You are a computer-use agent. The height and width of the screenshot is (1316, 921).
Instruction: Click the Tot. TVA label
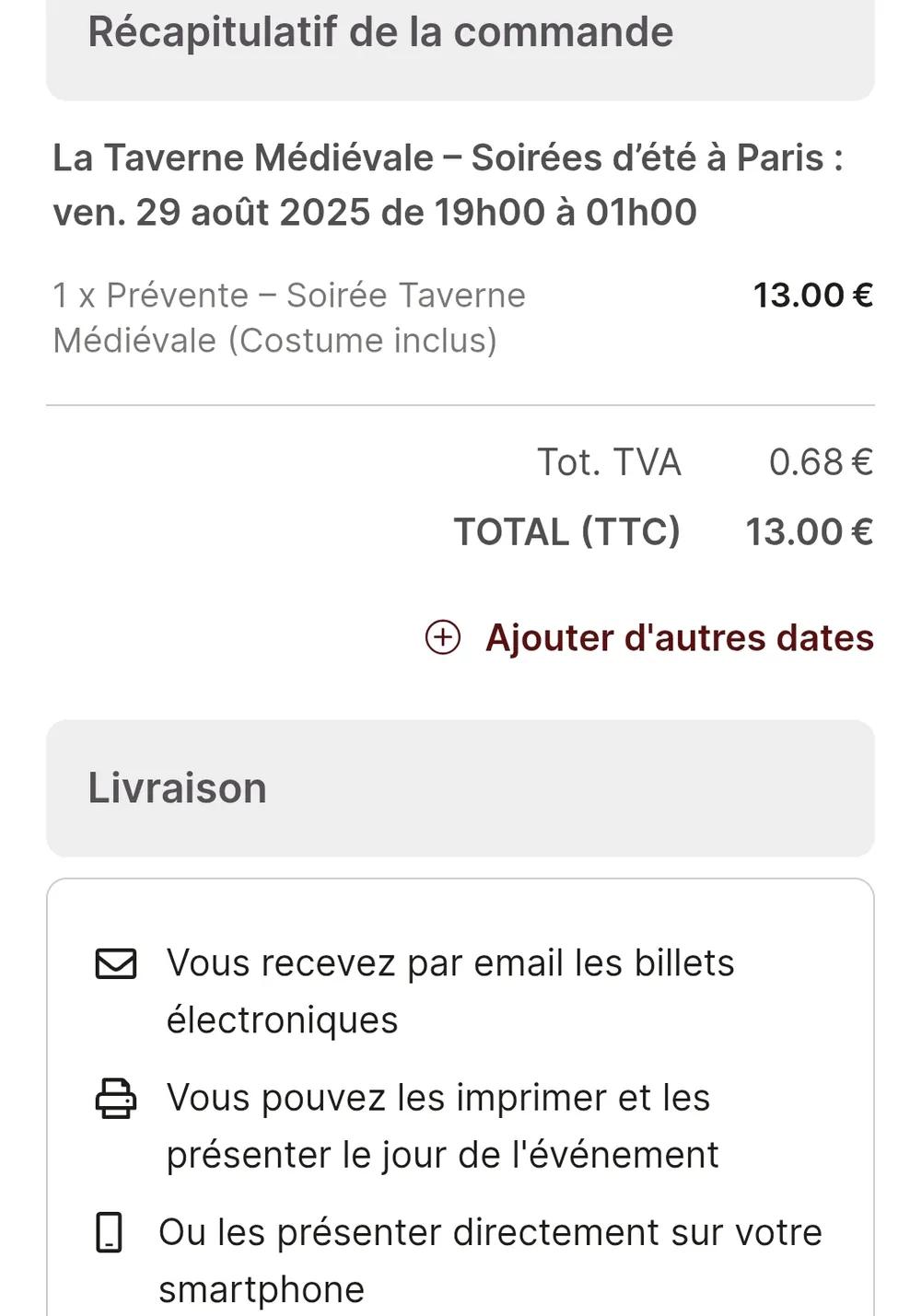pos(609,462)
